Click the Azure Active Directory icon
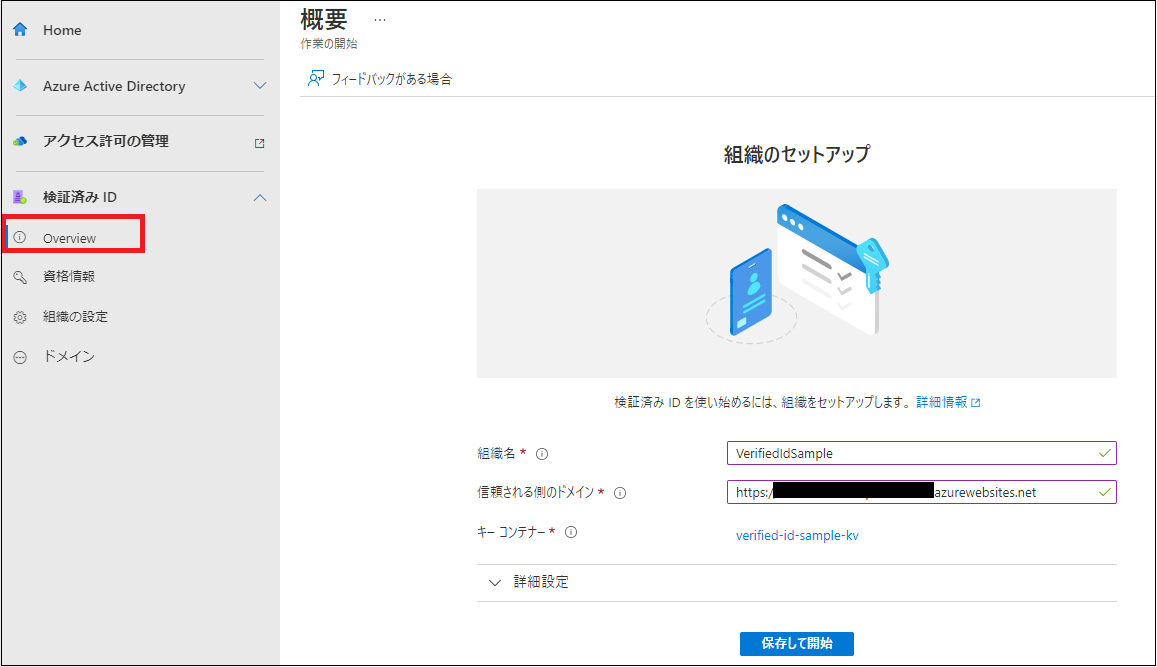Screen dimensions: 1157x667 click(20, 86)
